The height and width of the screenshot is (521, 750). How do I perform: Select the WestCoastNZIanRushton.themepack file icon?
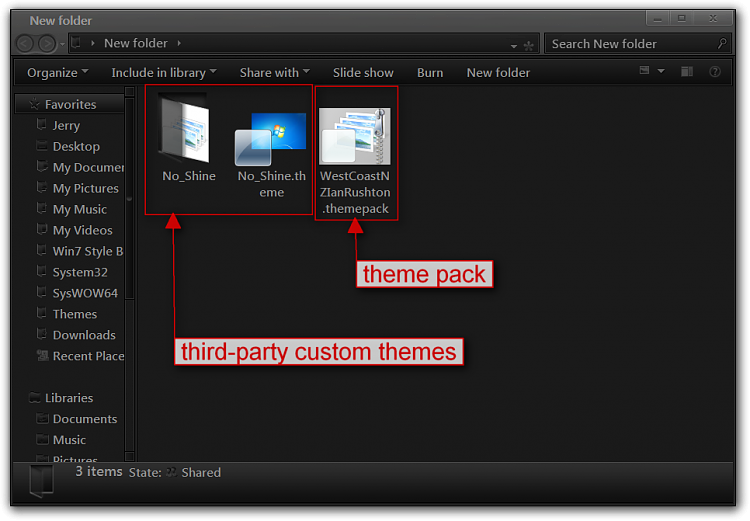tap(355, 136)
